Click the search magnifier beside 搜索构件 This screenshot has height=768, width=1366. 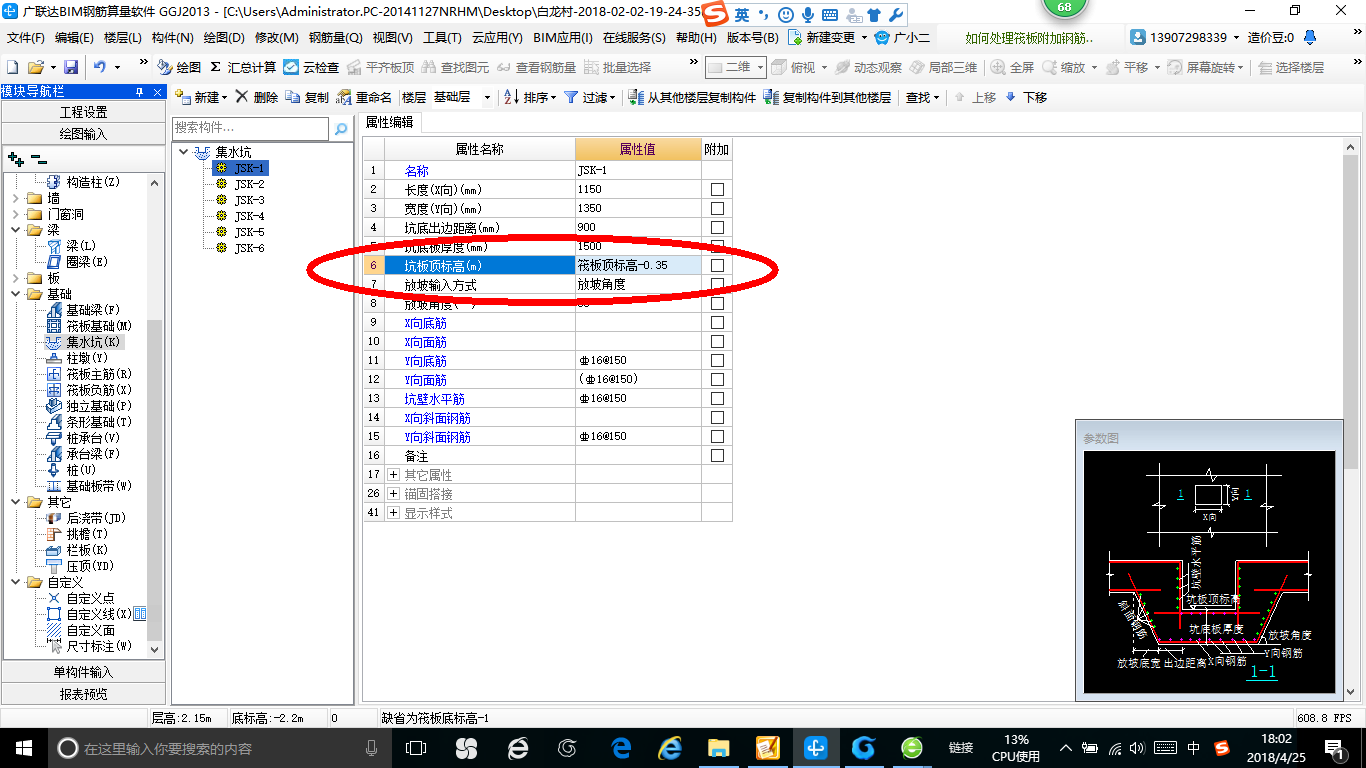pyautogui.click(x=341, y=129)
